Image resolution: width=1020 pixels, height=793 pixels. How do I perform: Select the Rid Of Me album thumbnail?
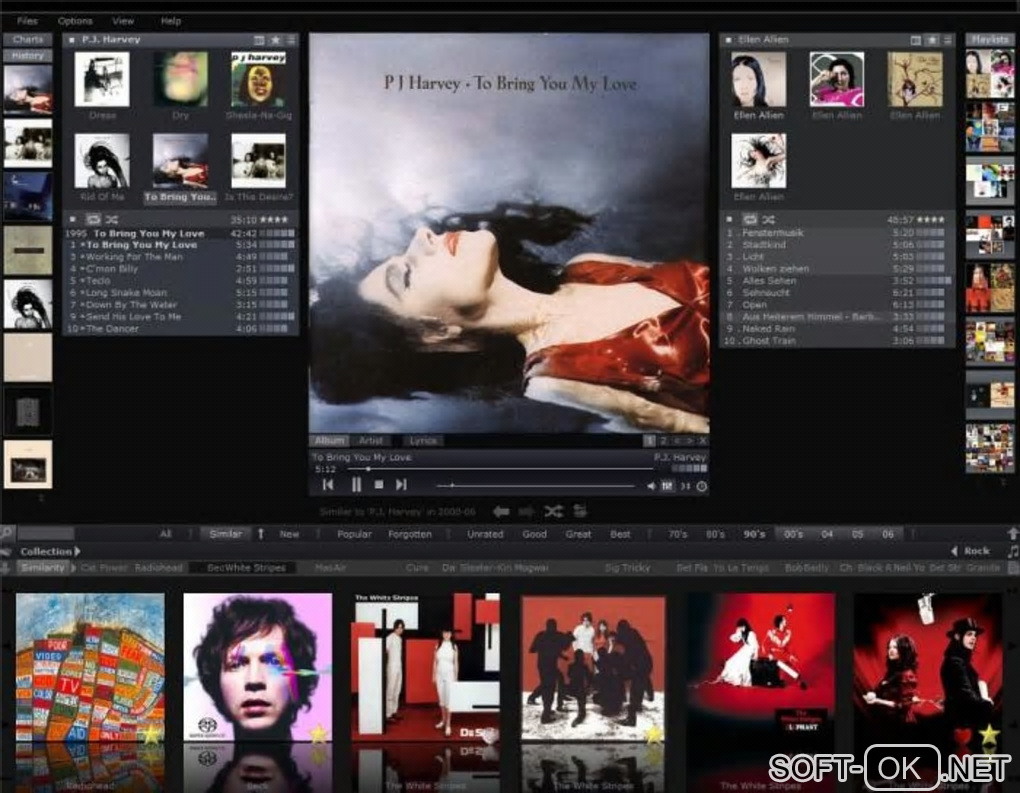tap(102, 161)
